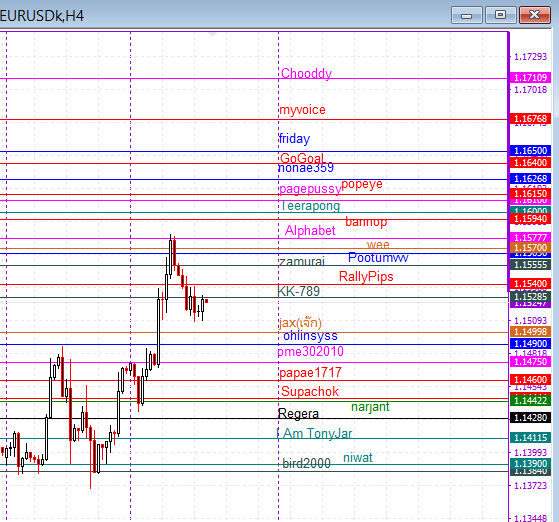Click the friday blue line label
Viewport: 559px width, 522px height.
click(294, 138)
